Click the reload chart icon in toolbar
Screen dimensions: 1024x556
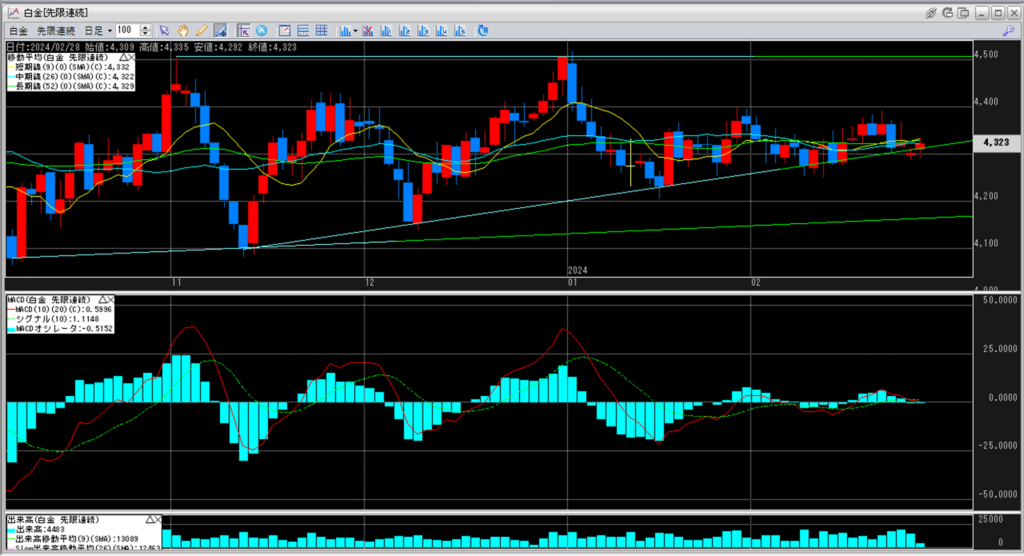(x=483, y=31)
